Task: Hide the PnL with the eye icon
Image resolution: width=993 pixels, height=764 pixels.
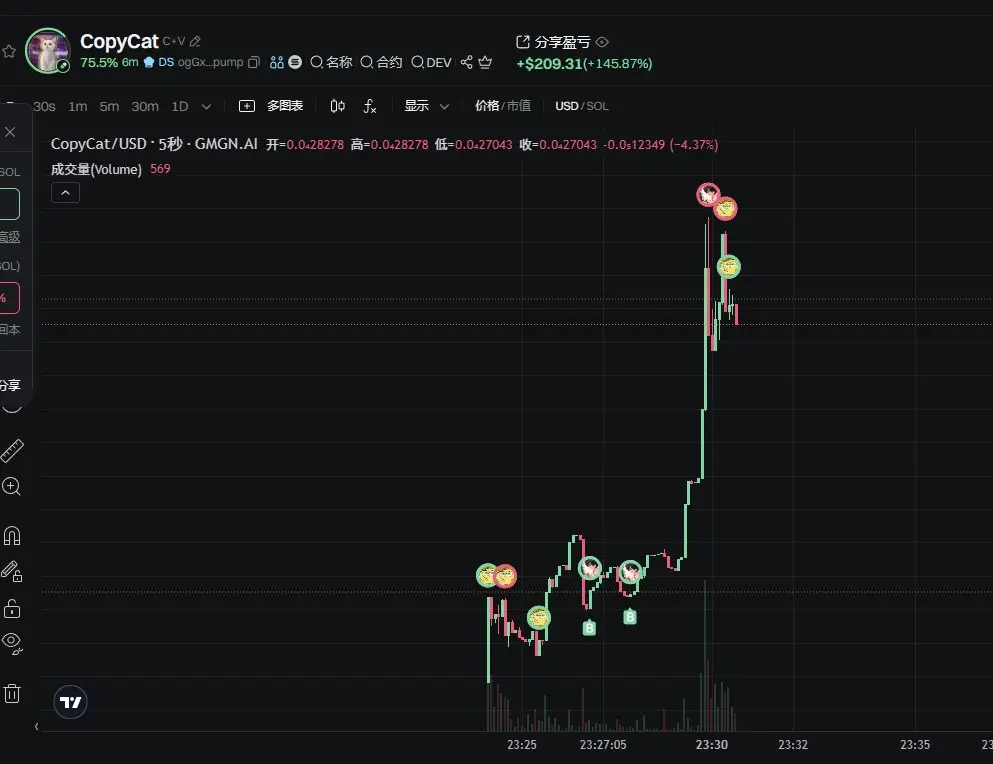Action: [602, 42]
